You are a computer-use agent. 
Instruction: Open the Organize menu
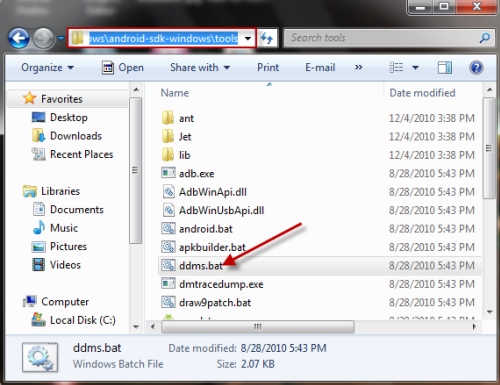pos(47,68)
